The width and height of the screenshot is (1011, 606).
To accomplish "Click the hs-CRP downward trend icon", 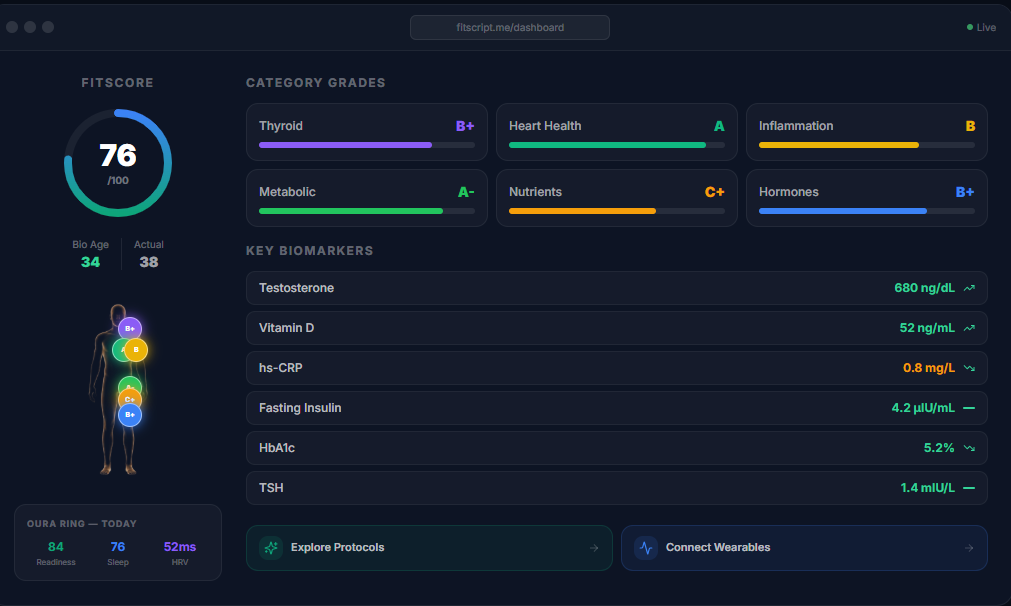I will [969, 368].
